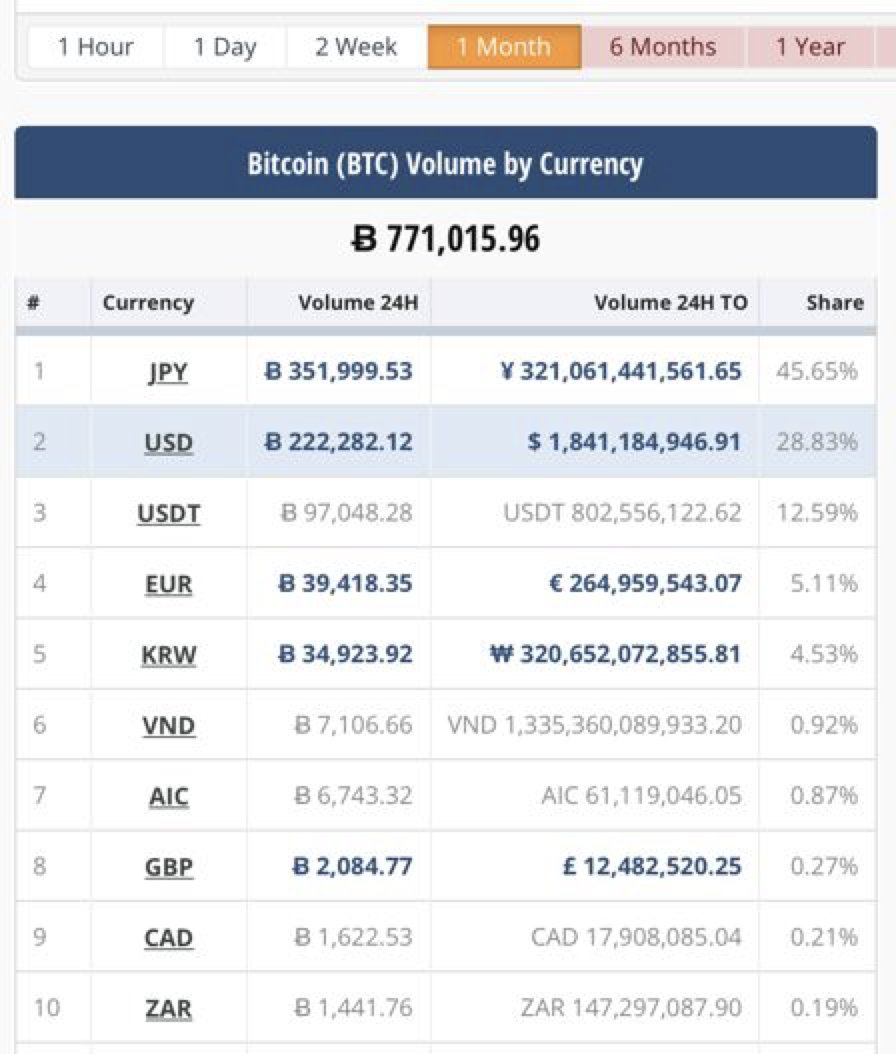Click the AIC currency link
896x1054 pixels.
click(x=168, y=797)
